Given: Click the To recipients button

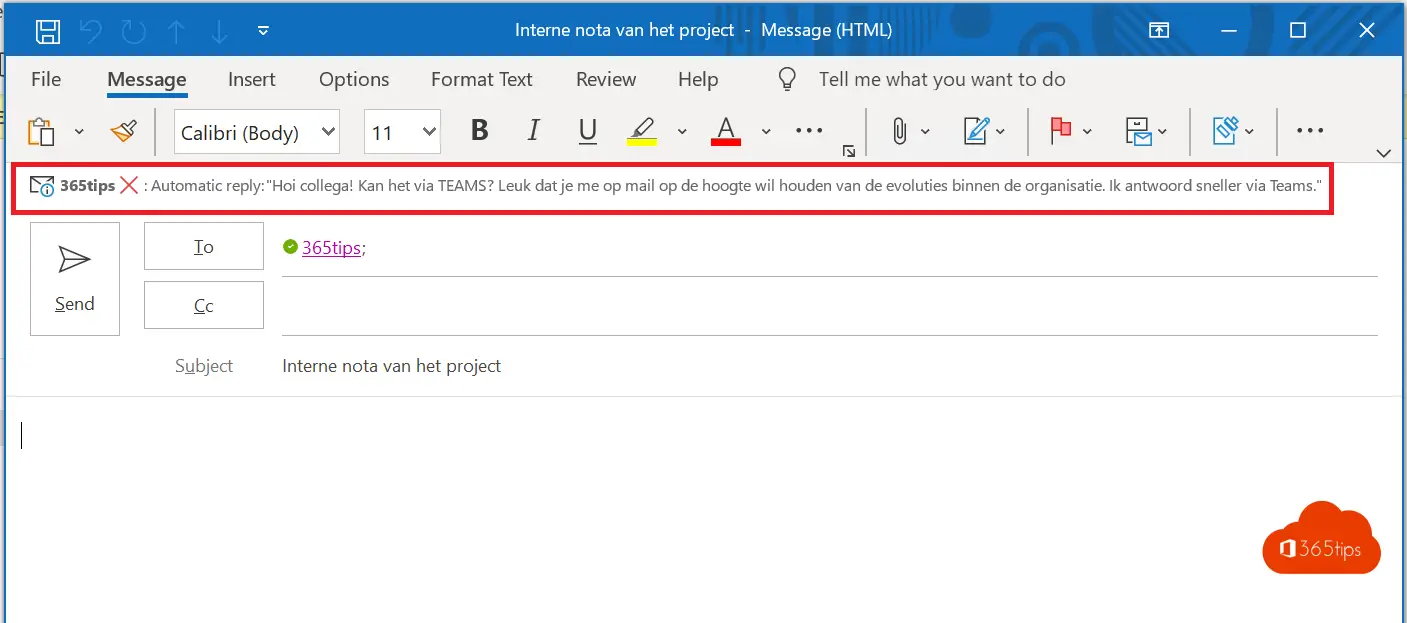Looking at the screenshot, I should (x=204, y=247).
